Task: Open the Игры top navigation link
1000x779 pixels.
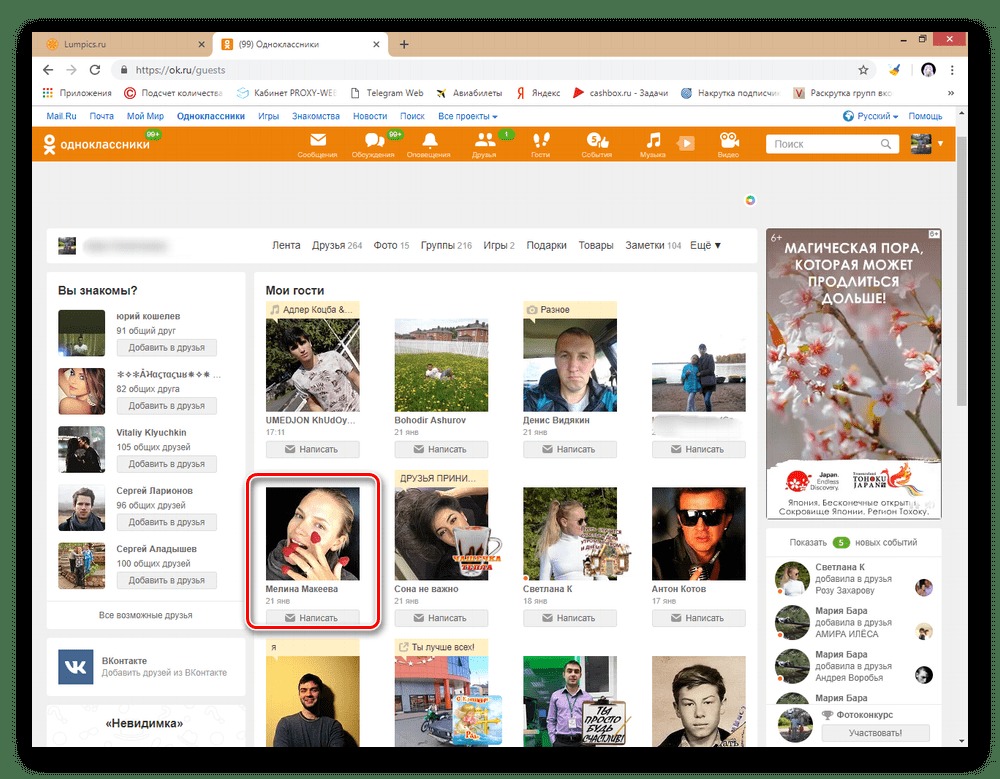Action: [x=268, y=116]
